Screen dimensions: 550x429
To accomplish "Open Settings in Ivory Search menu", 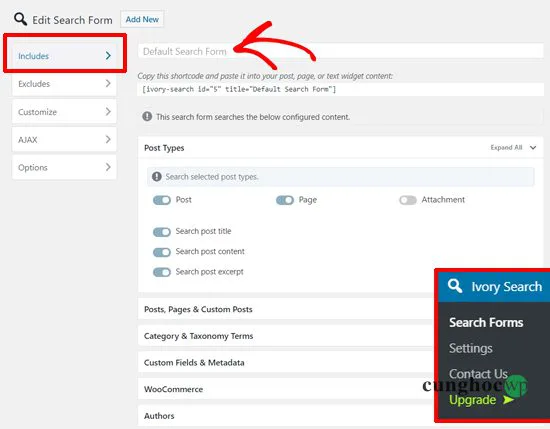I will point(471,348).
